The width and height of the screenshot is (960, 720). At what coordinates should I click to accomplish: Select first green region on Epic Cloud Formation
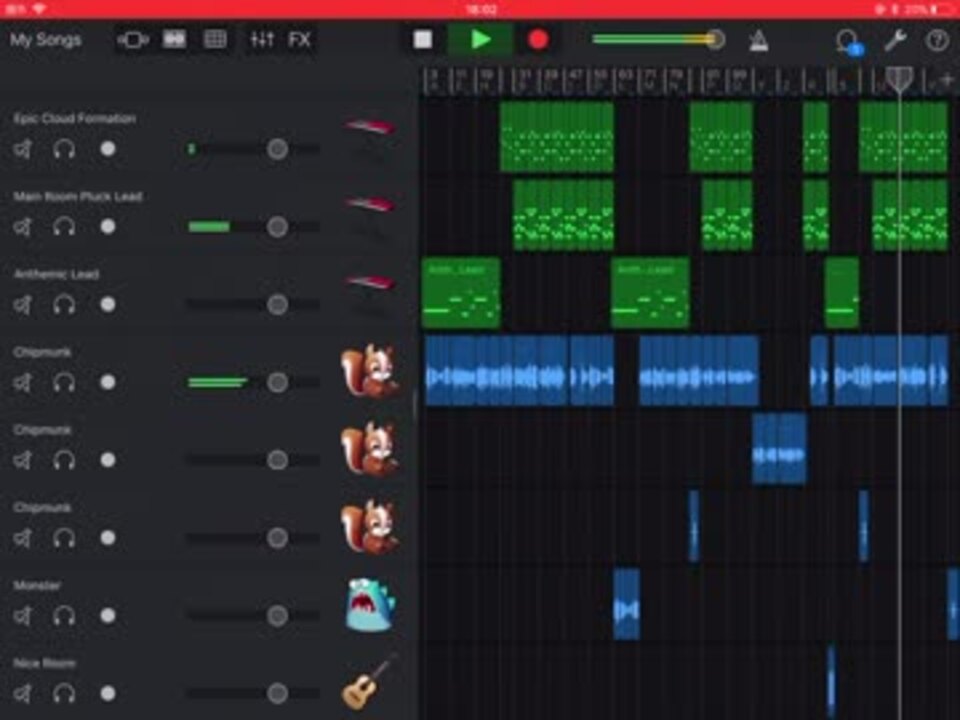(557, 137)
